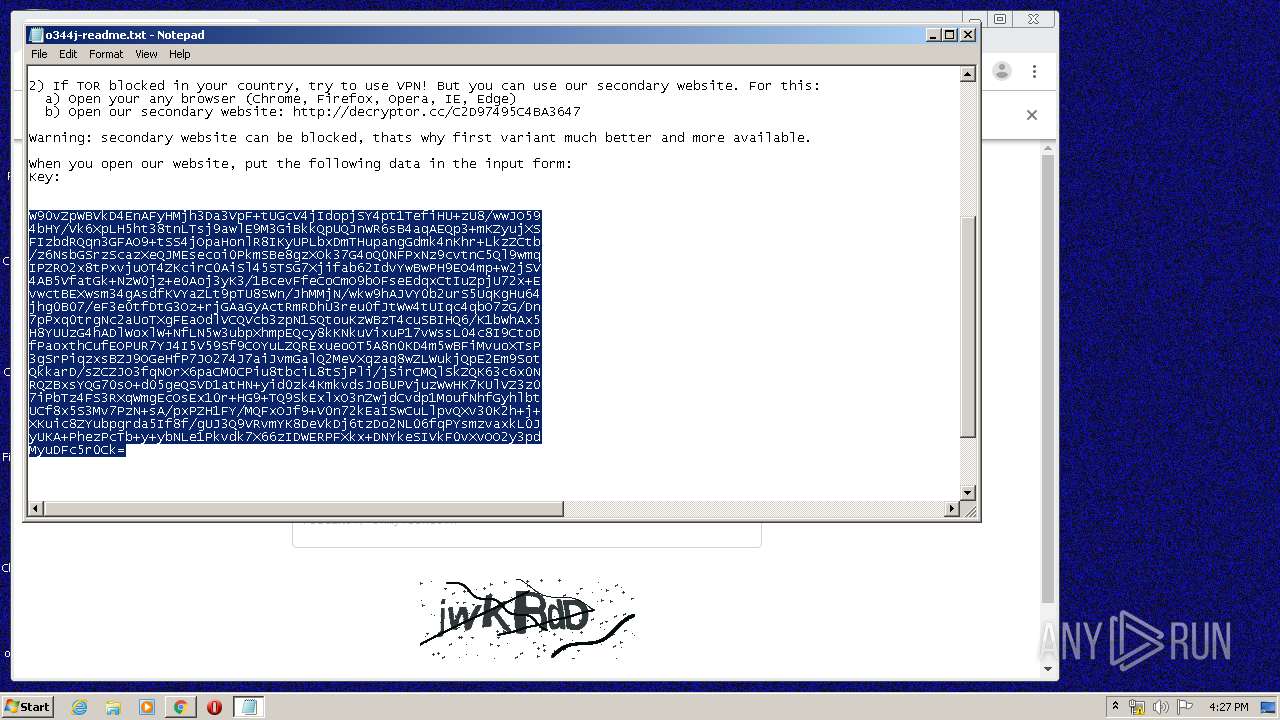The image size is (1280, 720).
Task: Minimize the Notepad window
Action: pos(933,35)
